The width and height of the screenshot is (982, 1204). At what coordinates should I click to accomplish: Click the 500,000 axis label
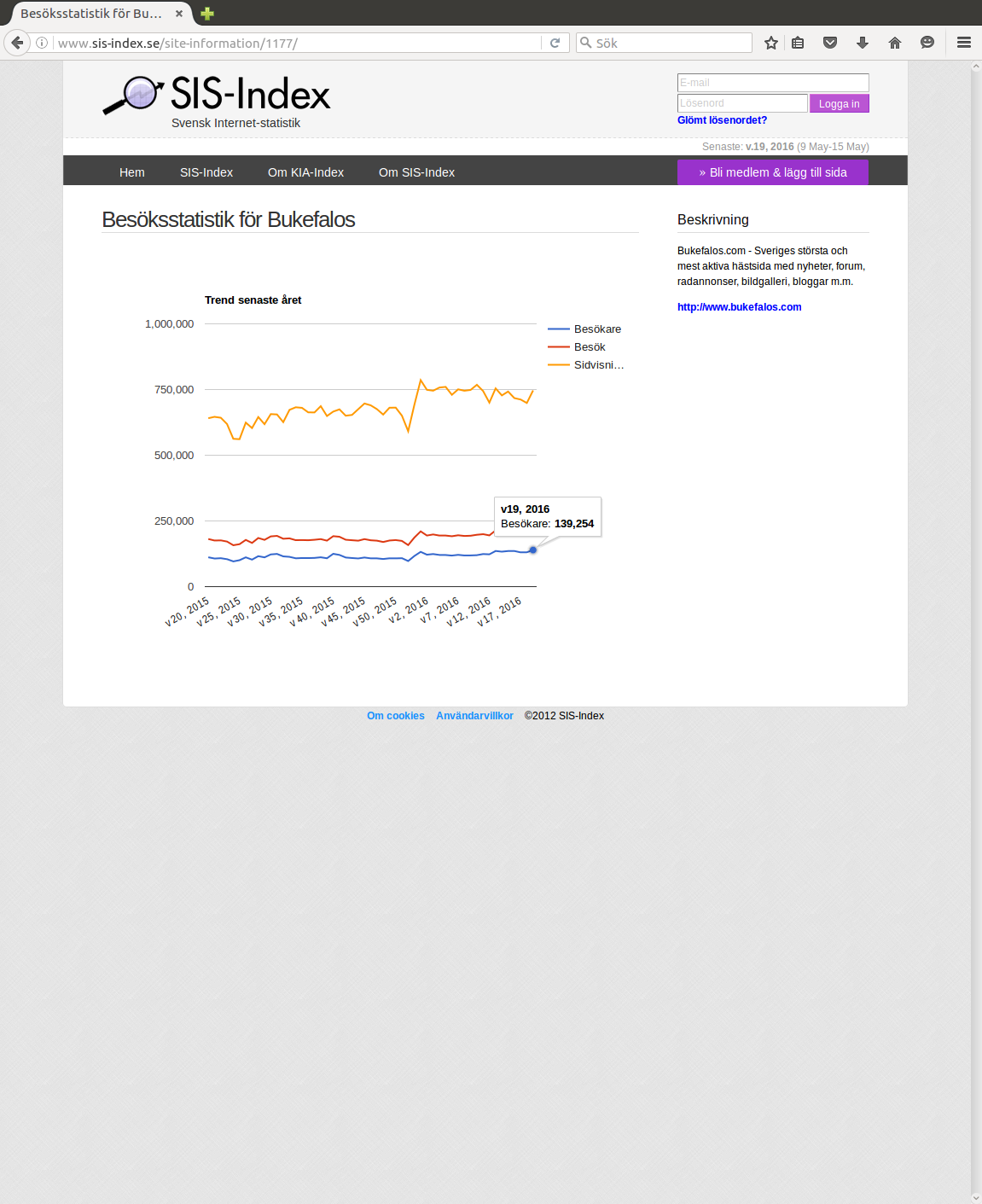click(174, 456)
